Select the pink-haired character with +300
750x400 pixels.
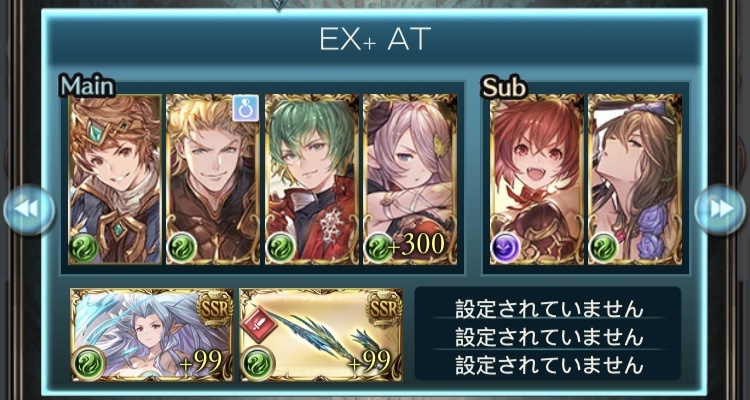pos(410,179)
